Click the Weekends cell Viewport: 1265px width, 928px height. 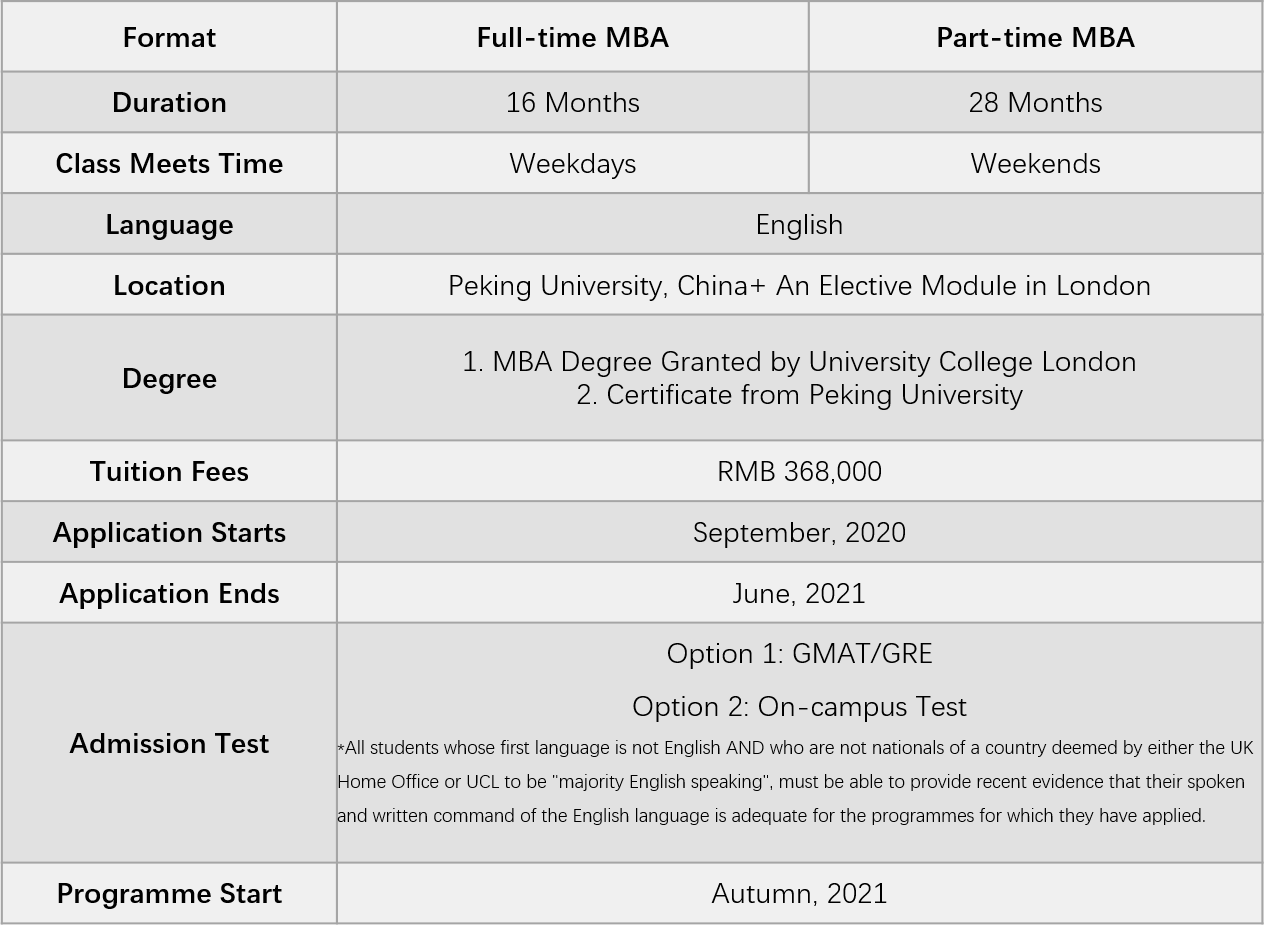(1035, 164)
